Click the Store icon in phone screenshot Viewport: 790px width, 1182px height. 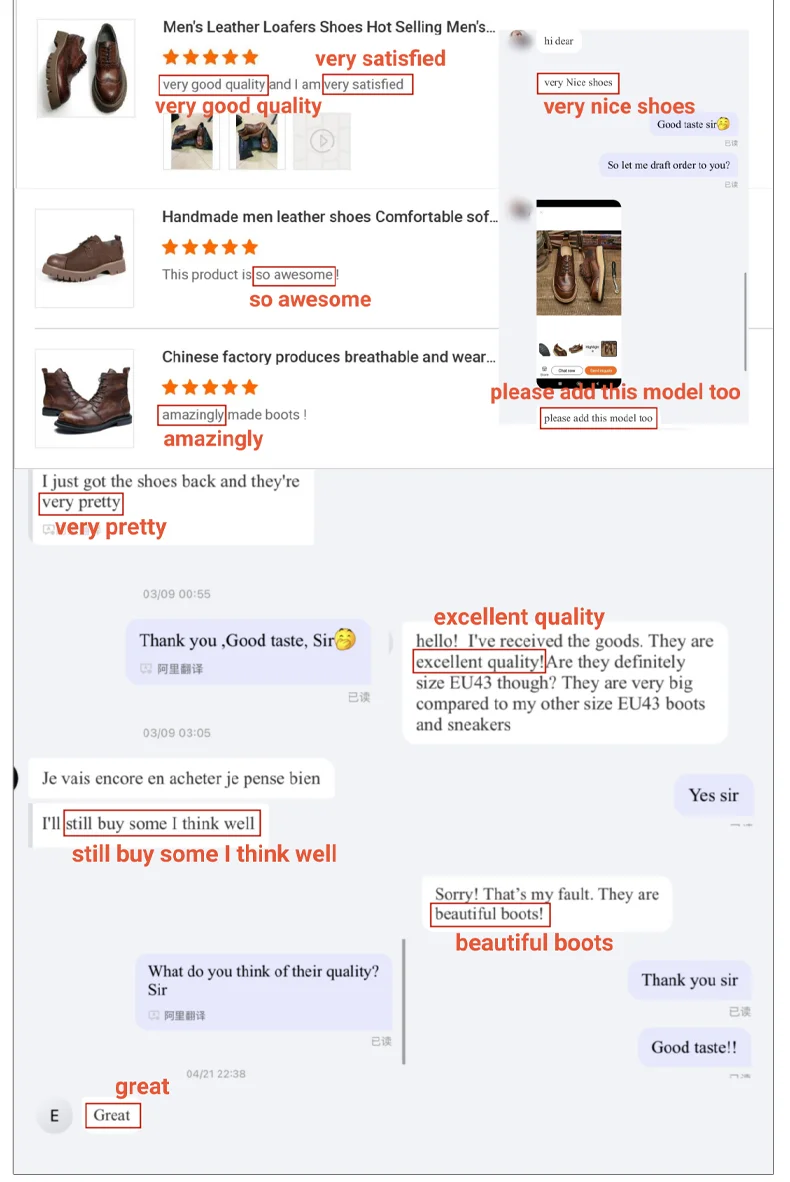pyautogui.click(x=544, y=371)
